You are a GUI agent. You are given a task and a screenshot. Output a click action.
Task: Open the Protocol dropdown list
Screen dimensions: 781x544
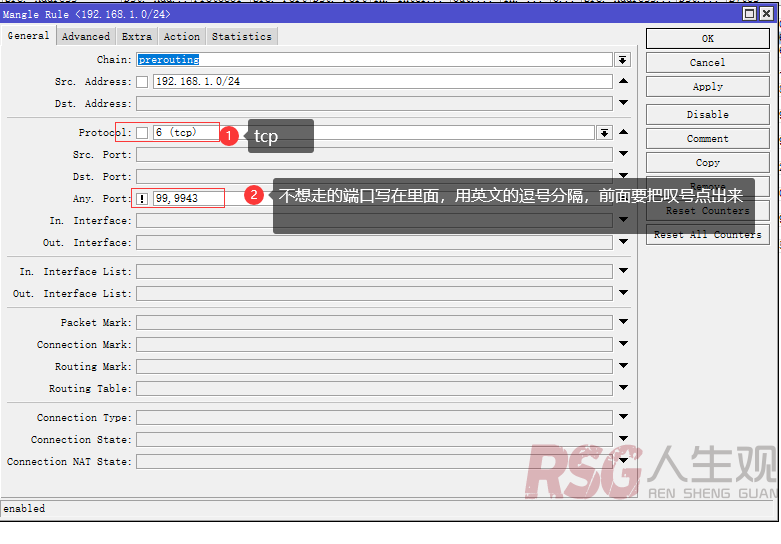[x=604, y=133]
